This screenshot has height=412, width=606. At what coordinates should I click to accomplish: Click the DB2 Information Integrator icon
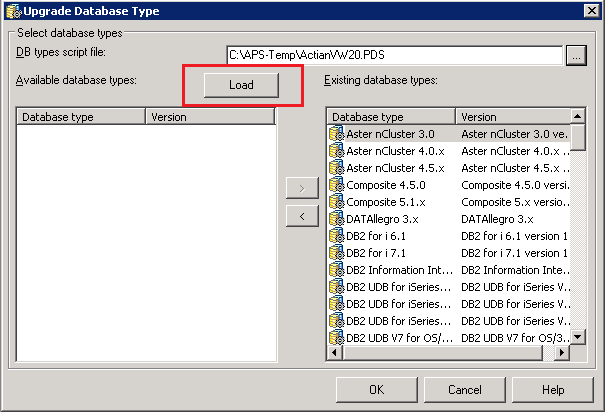tap(337, 269)
